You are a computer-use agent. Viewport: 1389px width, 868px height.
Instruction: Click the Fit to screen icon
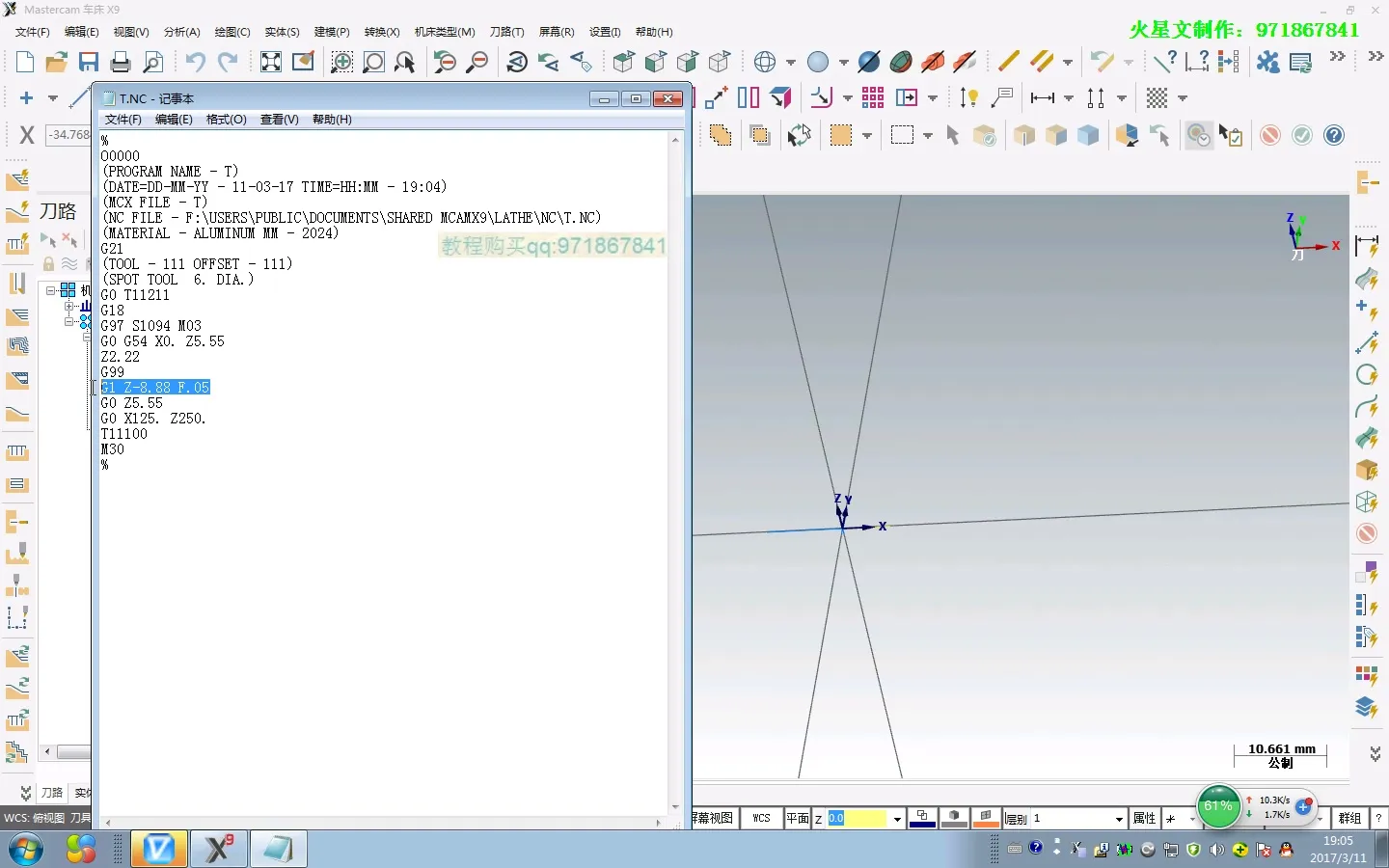pos(271,63)
